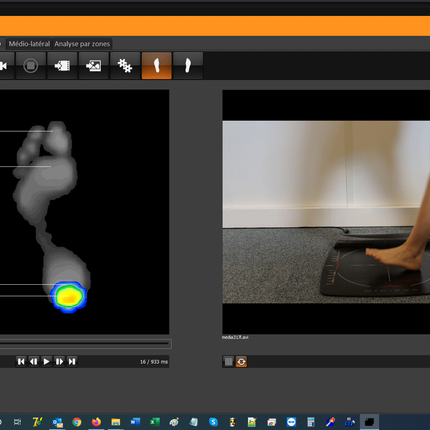Click the import image picture icon
Viewport: 430px width, 430px height.
pyautogui.click(x=94, y=66)
